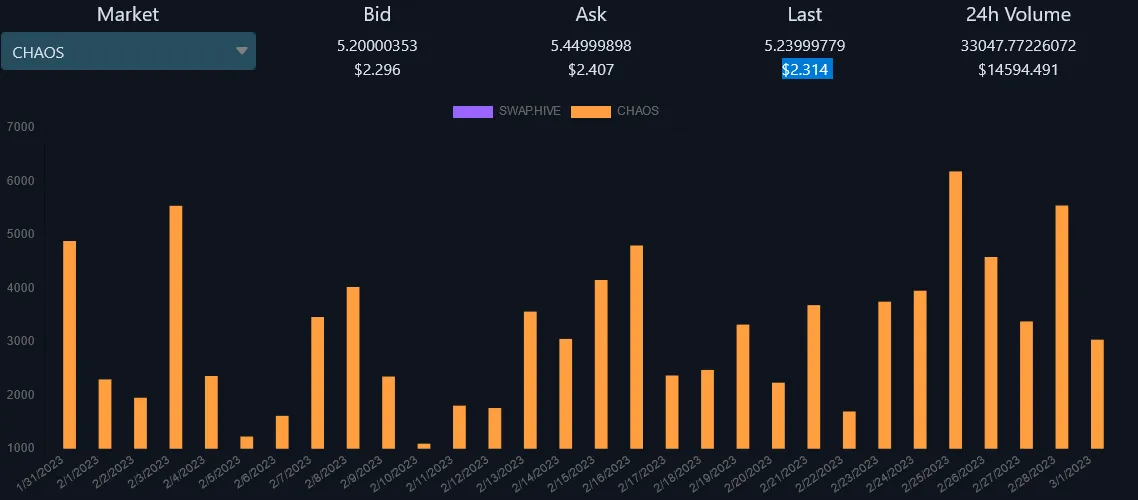Click the 2/2/2023 volume bar
1138x500 pixels.
[141, 423]
